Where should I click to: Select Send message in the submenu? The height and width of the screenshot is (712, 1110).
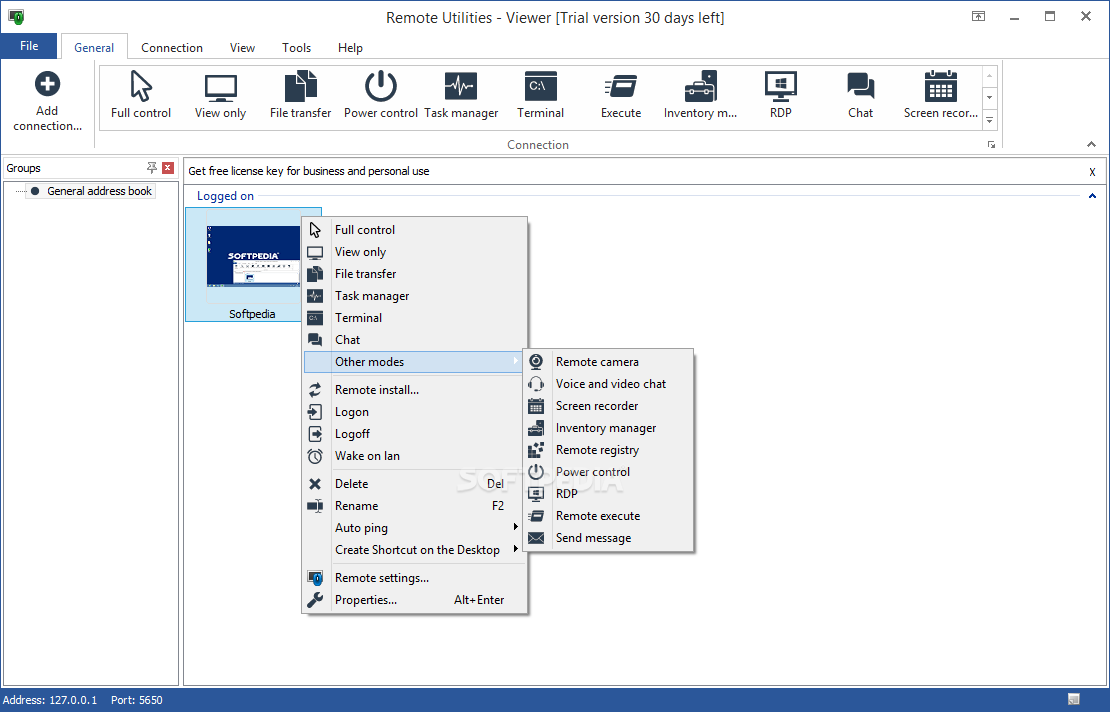click(608, 538)
